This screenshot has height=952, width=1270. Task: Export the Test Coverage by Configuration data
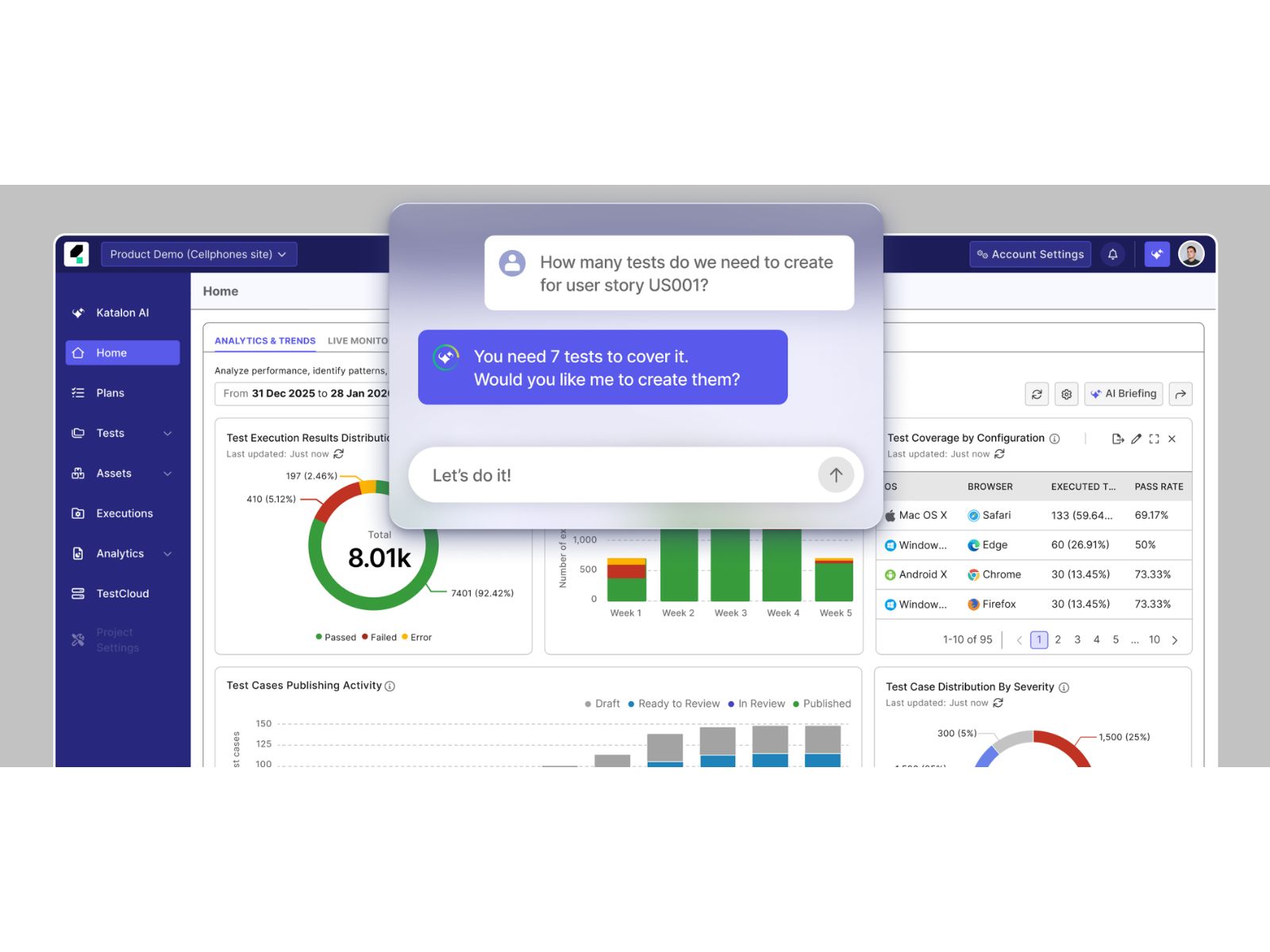[x=1118, y=439]
